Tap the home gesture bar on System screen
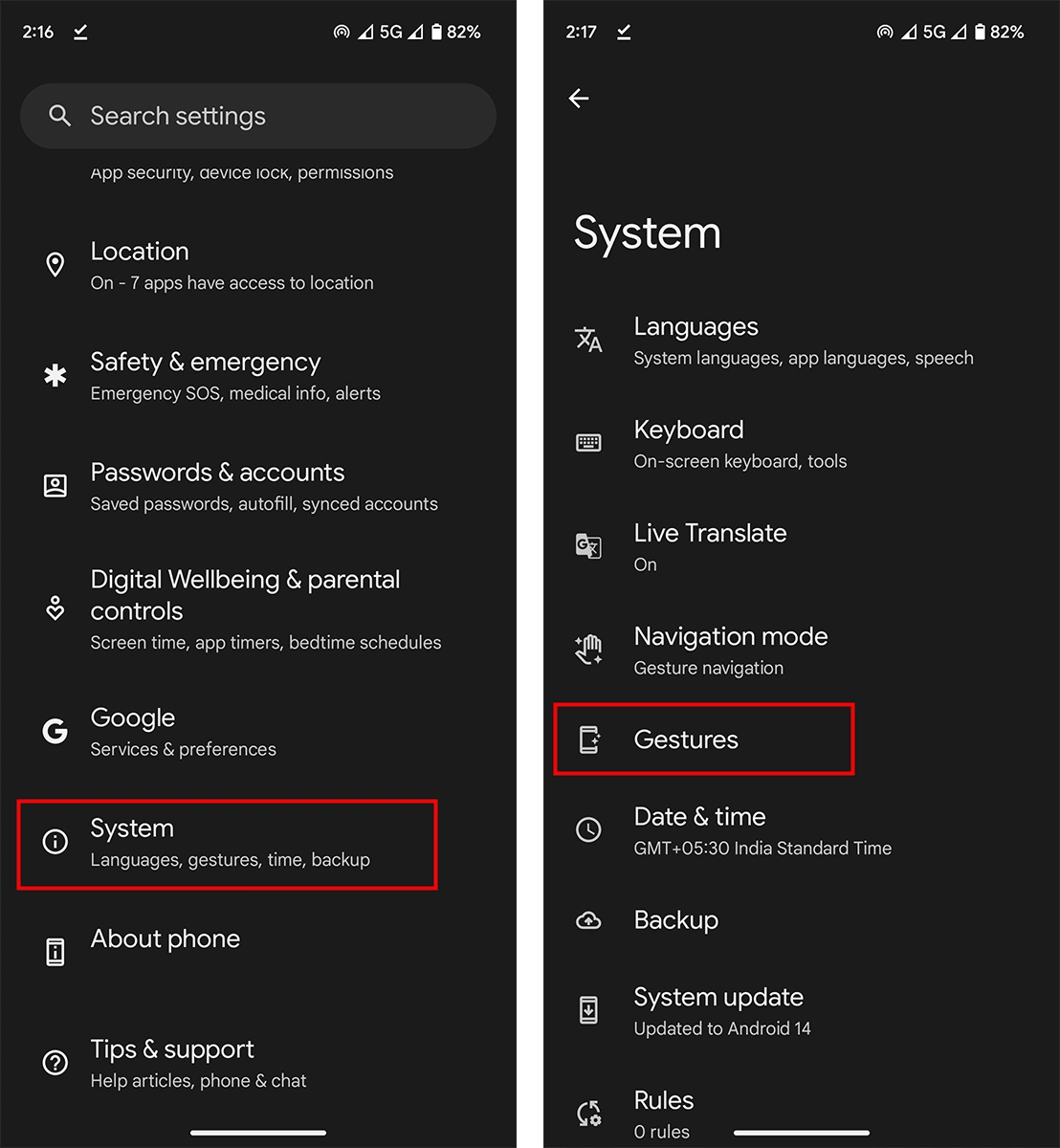Viewport: 1060px width, 1148px height. [802, 1133]
